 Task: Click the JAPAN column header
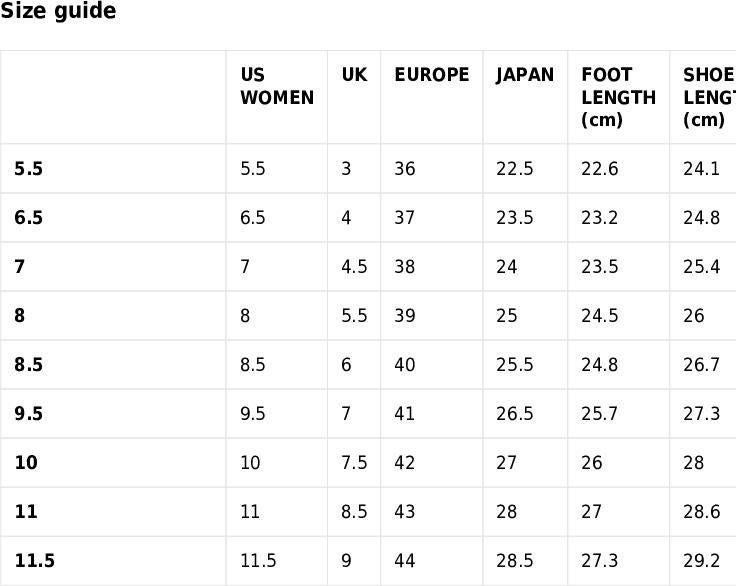(x=525, y=75)
